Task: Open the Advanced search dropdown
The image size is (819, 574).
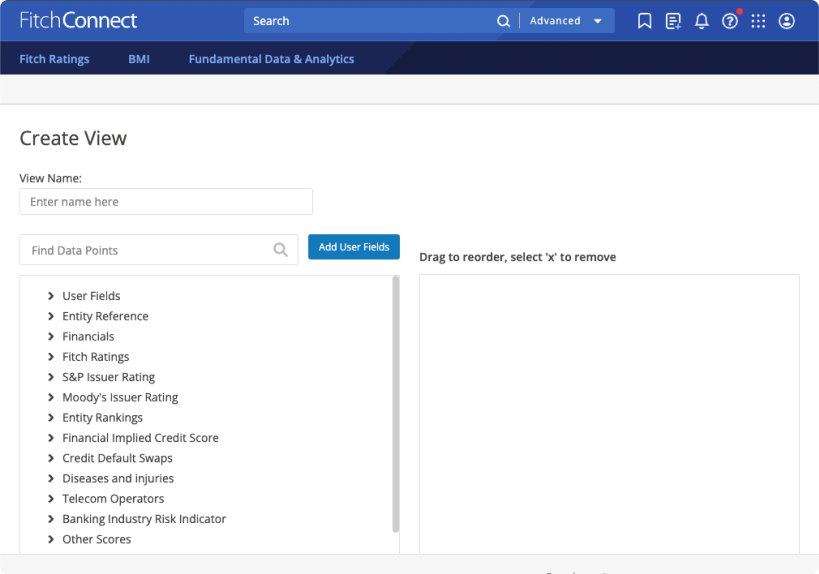Action: [566, 21]
